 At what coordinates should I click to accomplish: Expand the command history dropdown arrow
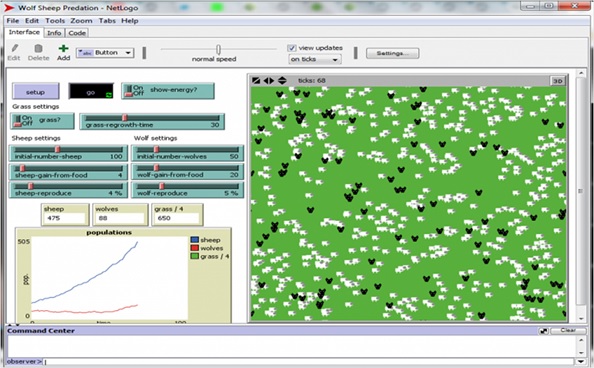click(581, 362)
